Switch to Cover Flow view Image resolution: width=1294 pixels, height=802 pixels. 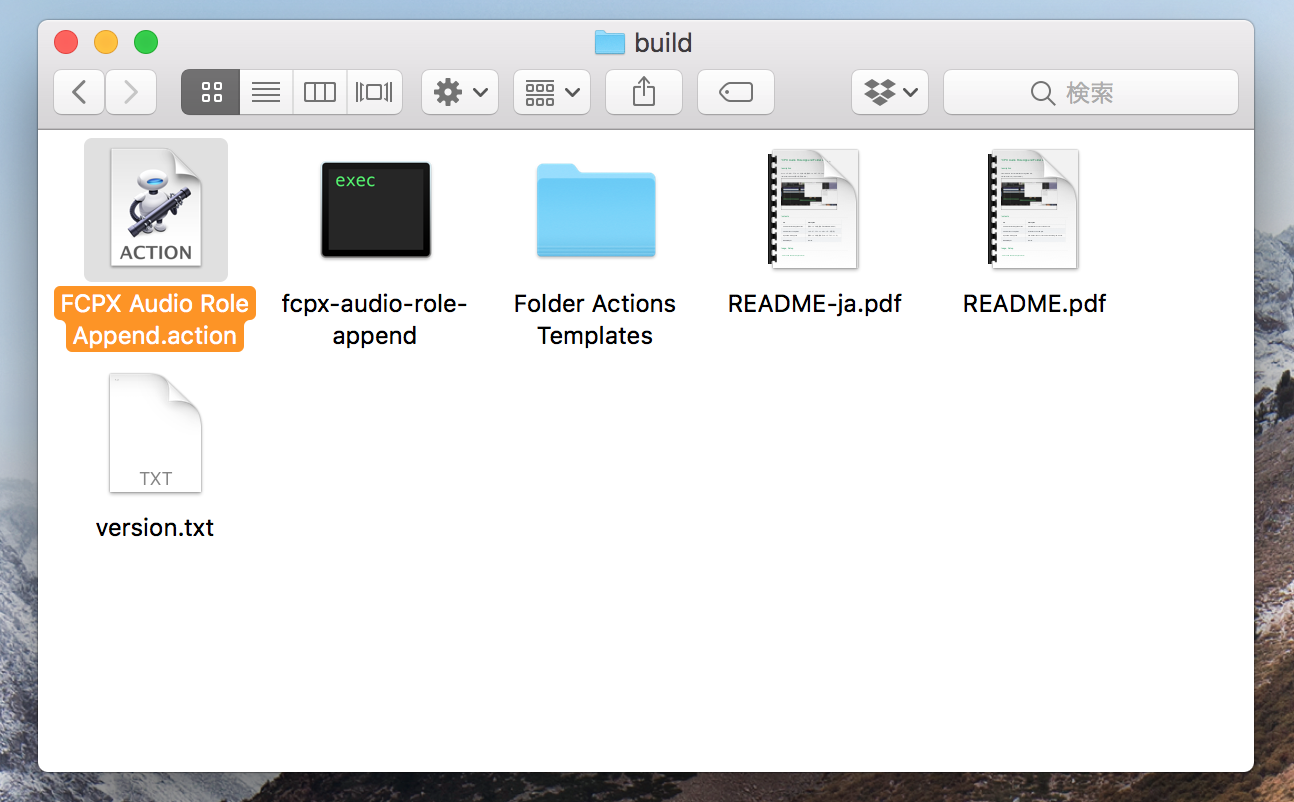click(x=374, y=92)
